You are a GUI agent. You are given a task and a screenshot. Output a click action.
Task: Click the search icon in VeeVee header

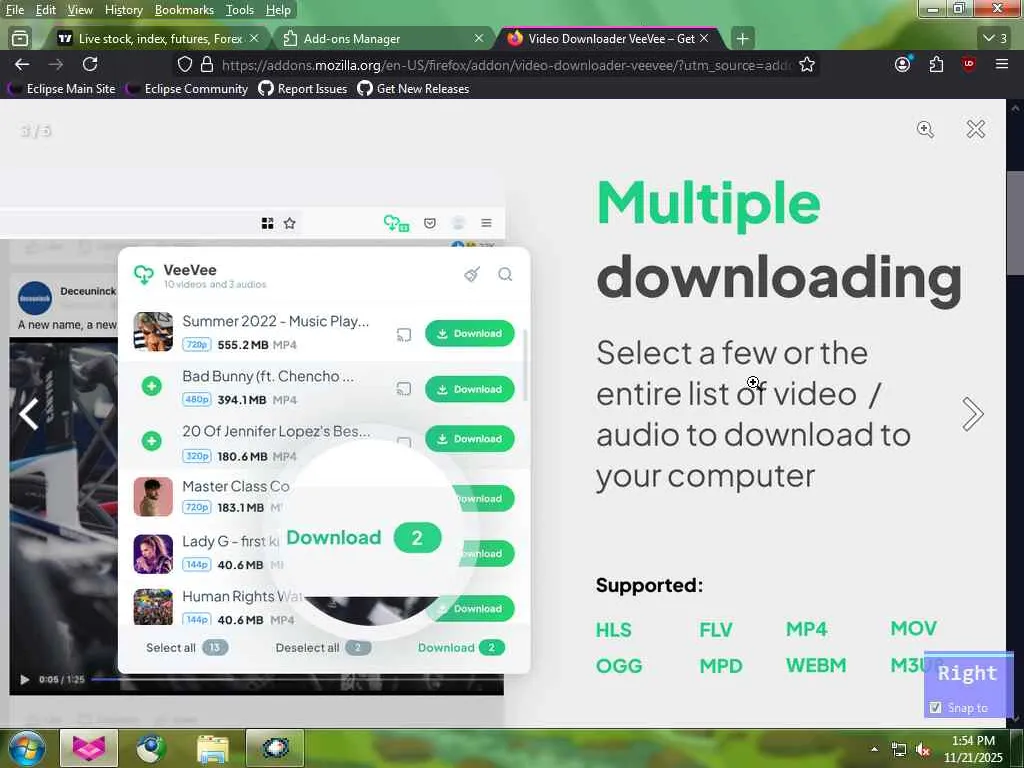[505, 274]
